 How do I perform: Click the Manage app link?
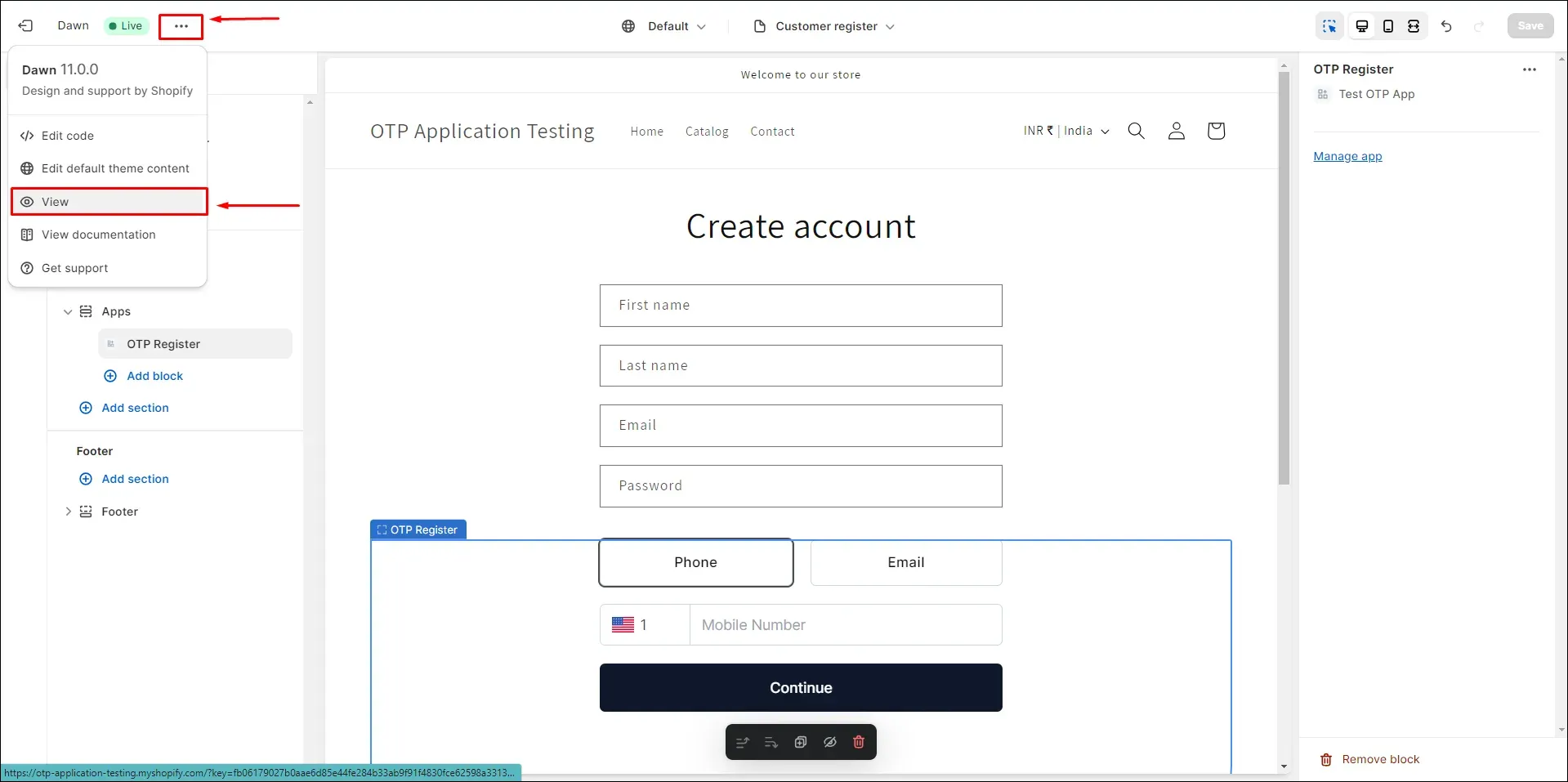[x=1347, y=156]
